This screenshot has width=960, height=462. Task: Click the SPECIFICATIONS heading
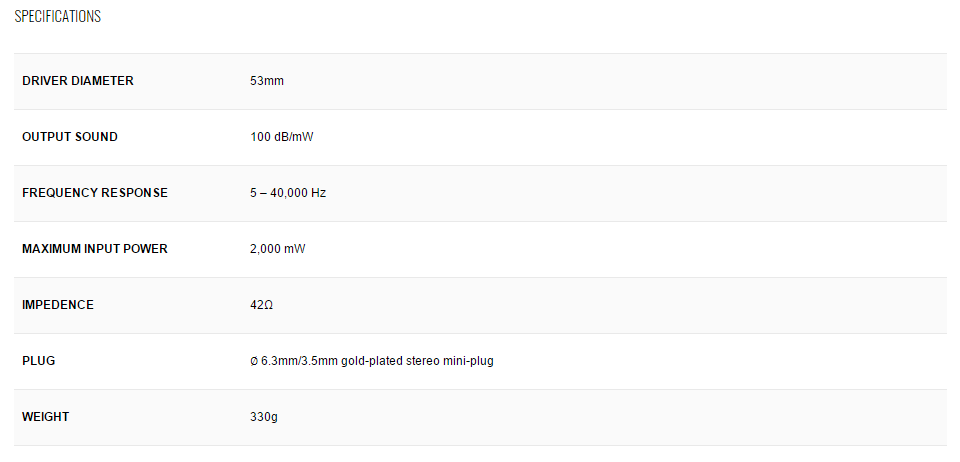pos(58,17)
